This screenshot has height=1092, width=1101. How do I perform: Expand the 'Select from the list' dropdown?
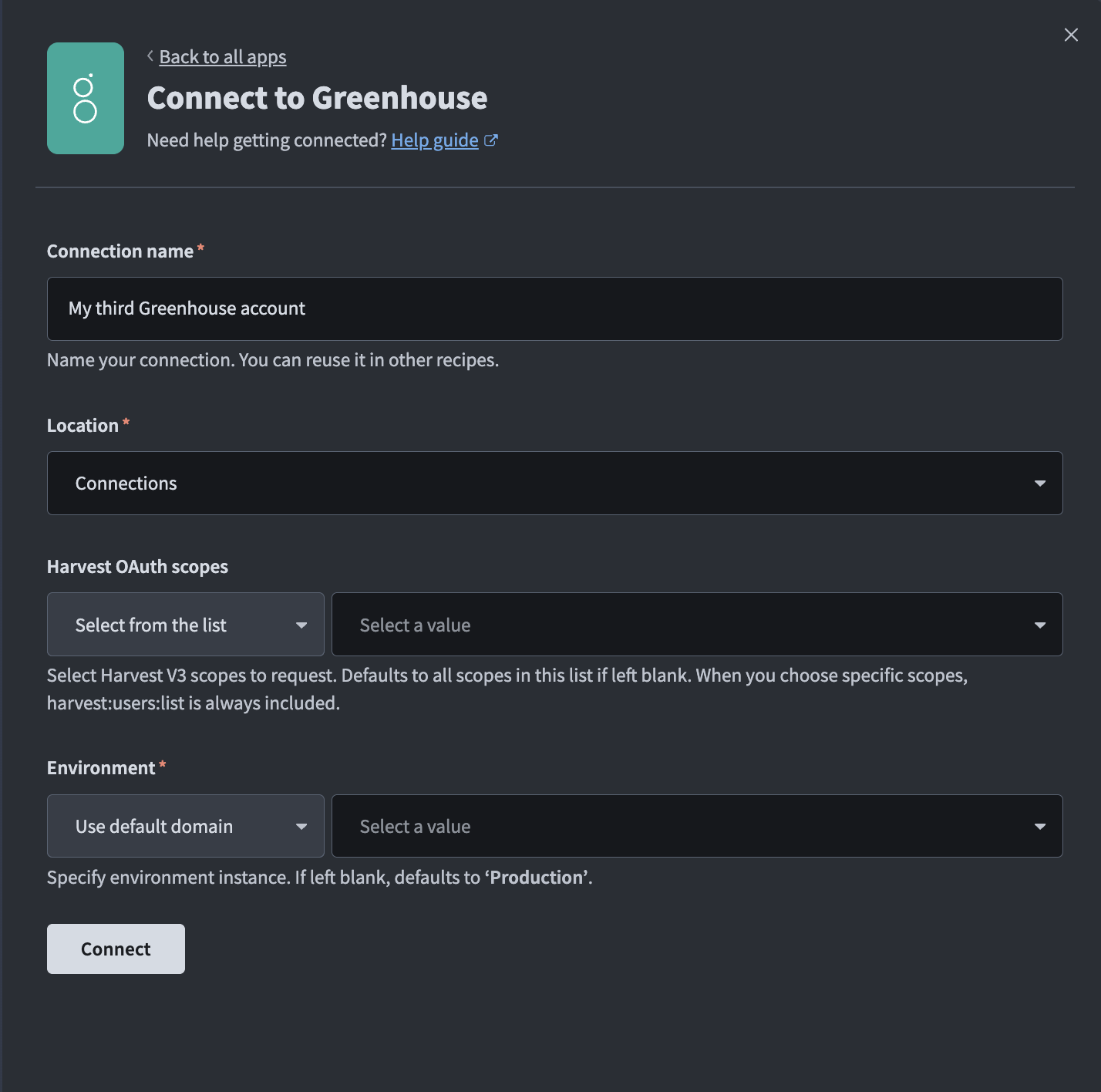tap(185, 625)
